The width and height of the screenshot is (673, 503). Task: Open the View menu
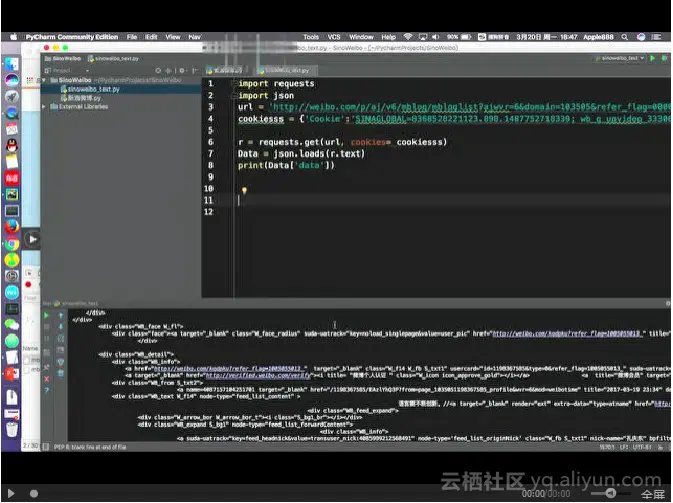[173, 37]
